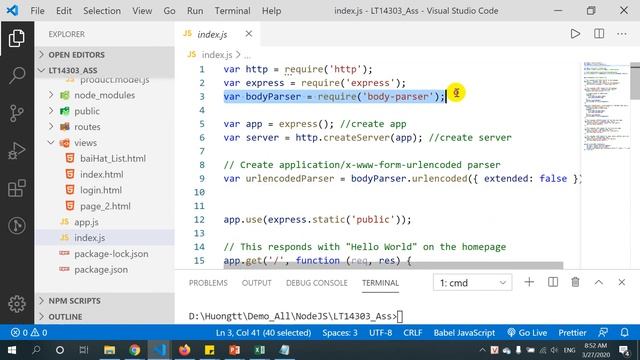Image resolution: width=640 pixels, height=360 pixels.
Task: Open the Edit menu
Action: coord(64,11)
